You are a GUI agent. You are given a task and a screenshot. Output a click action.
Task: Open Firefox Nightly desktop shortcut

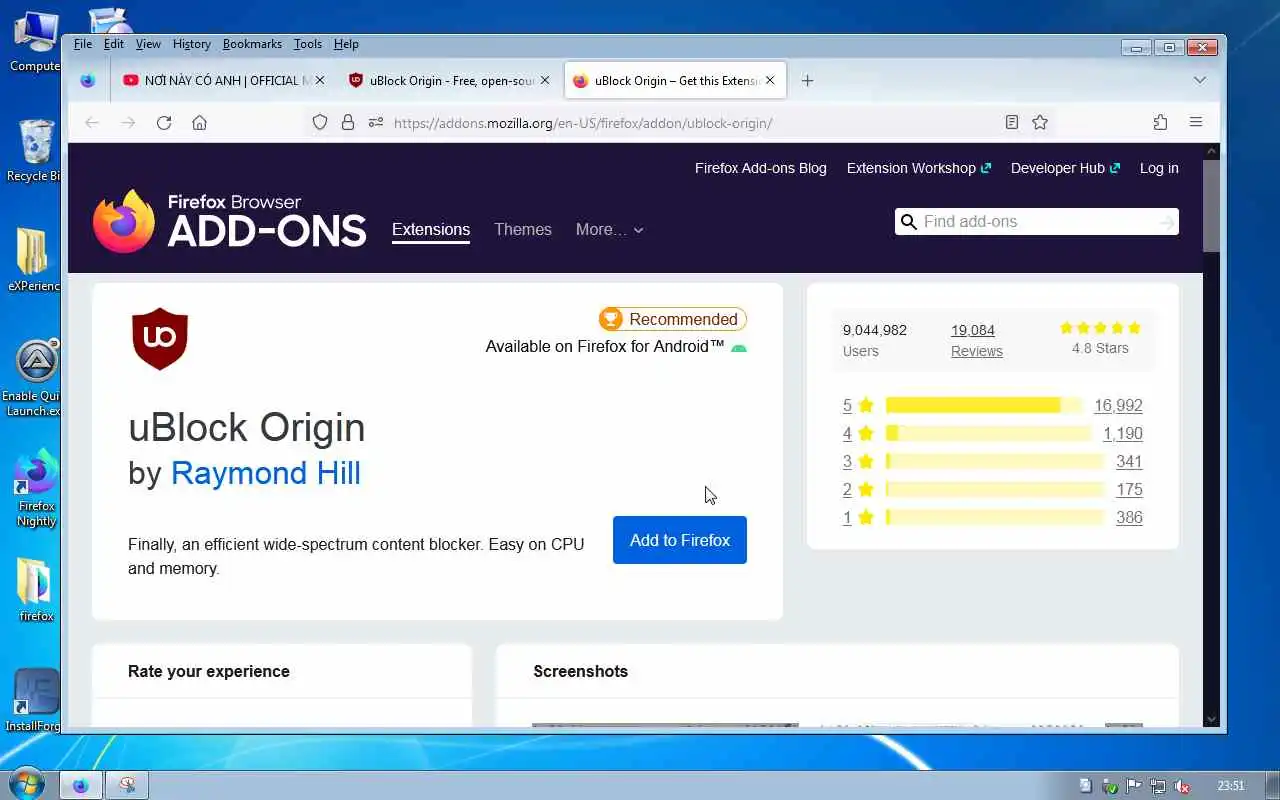pos(36,488)
